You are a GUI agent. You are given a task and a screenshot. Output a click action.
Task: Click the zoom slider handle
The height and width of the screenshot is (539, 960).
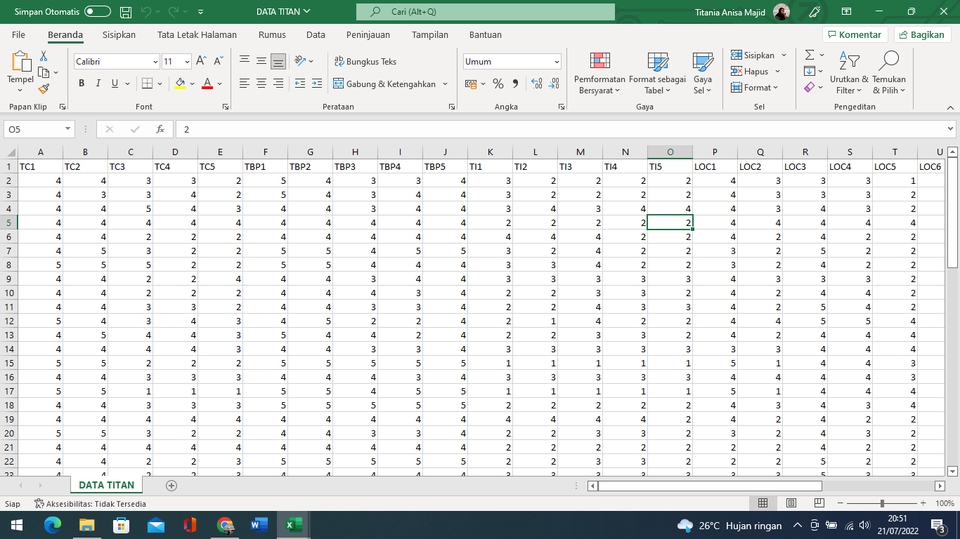[x=882, y=503]
